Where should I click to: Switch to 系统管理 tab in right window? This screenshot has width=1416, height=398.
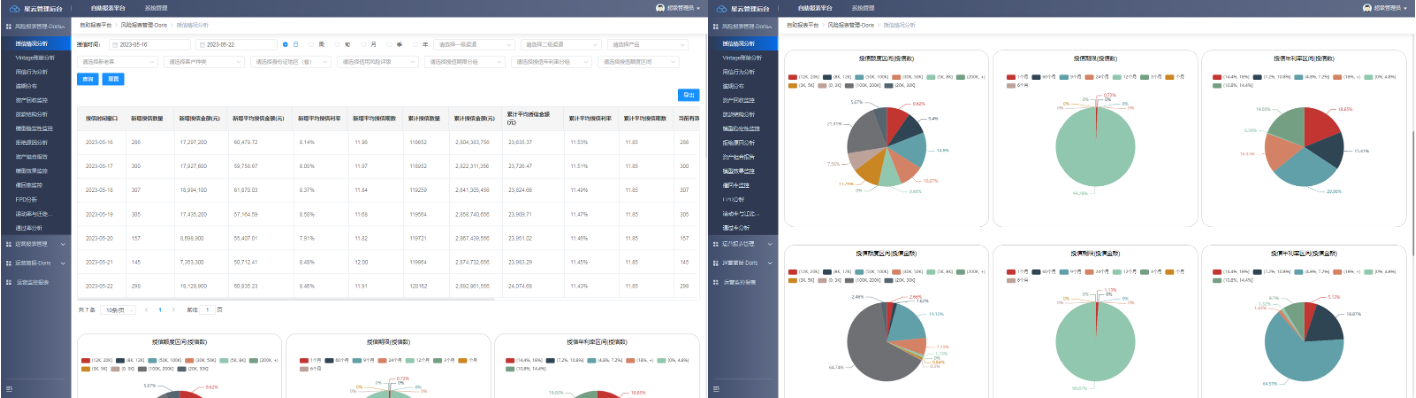(x=863, y=7)
